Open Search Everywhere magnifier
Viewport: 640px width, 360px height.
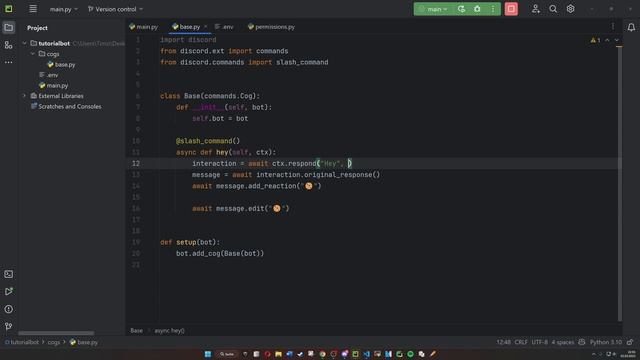tap(553, 9)
